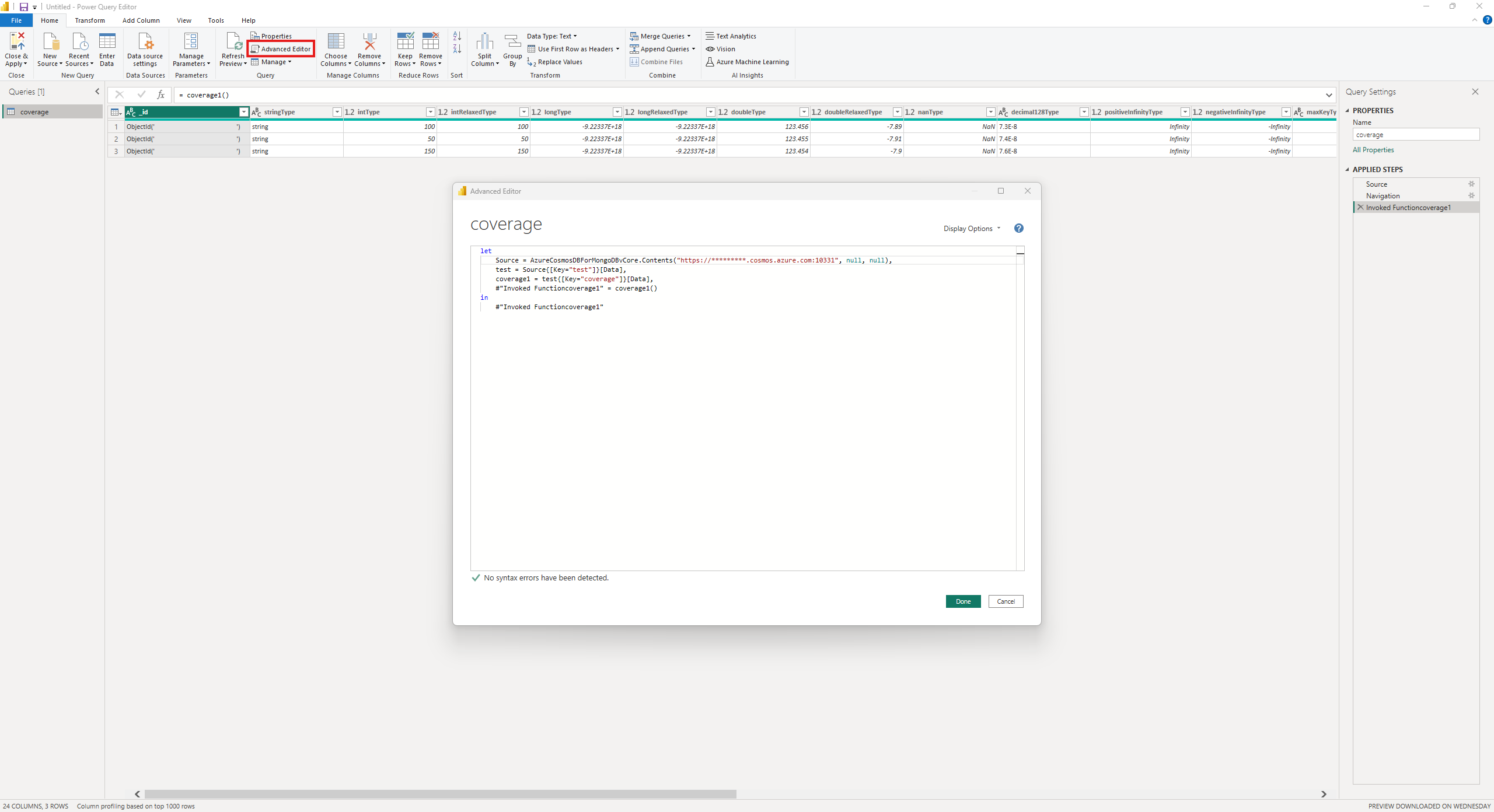
Task: Open Source step settings gear
Action: [1471, 184]
